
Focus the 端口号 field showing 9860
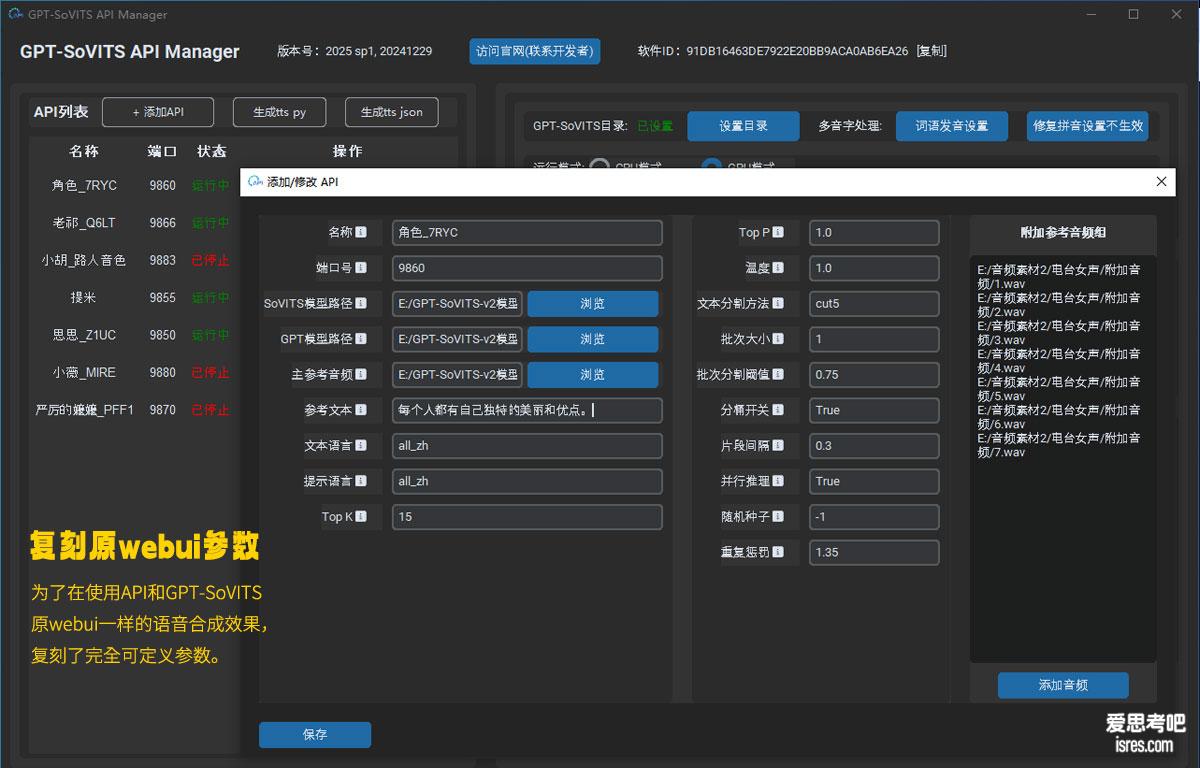coord(527,268)
